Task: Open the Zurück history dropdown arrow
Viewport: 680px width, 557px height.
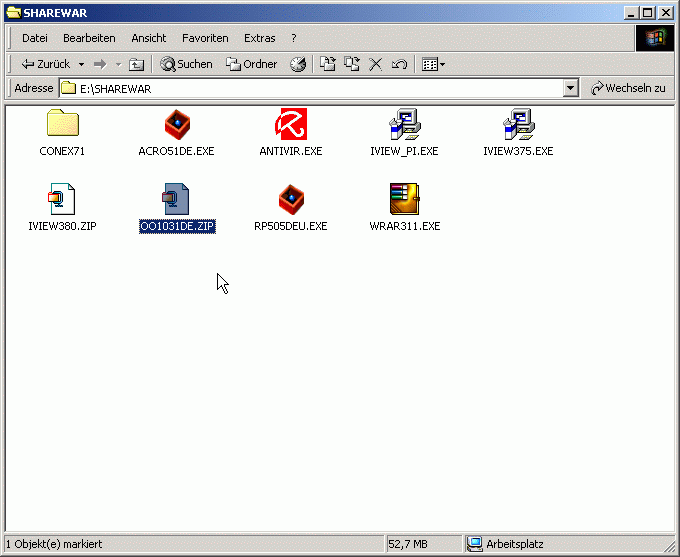Action: 81,65
